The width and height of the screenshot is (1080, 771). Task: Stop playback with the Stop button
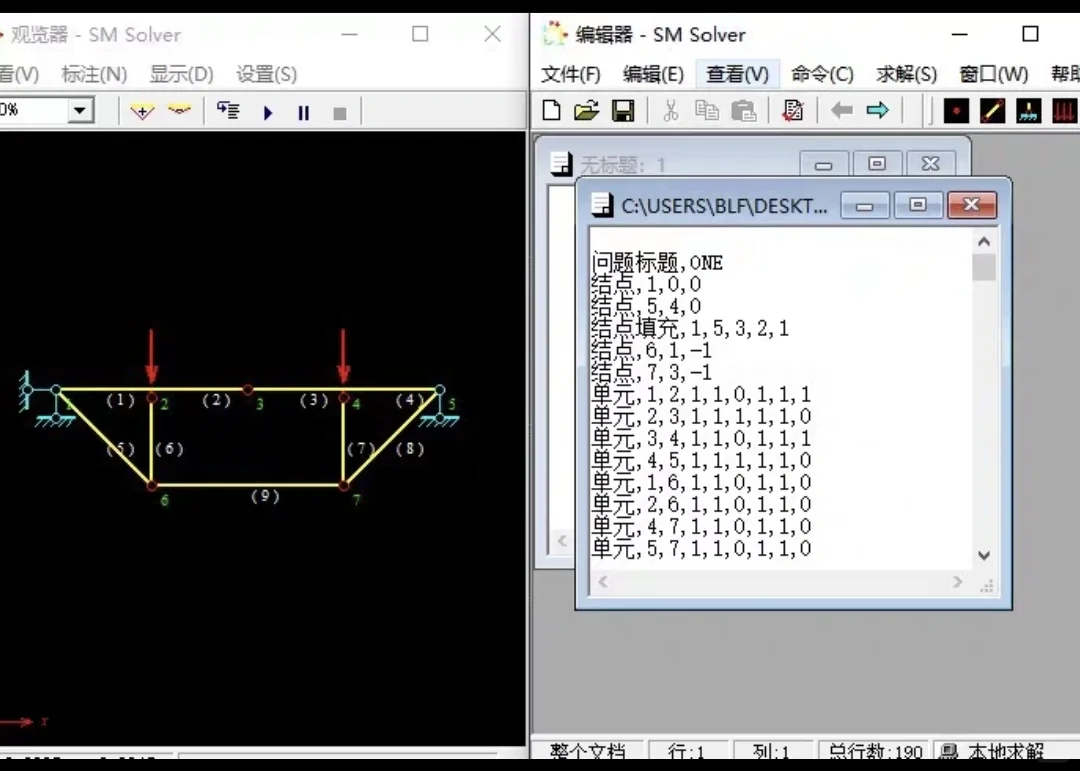click(x=339, y=112)
